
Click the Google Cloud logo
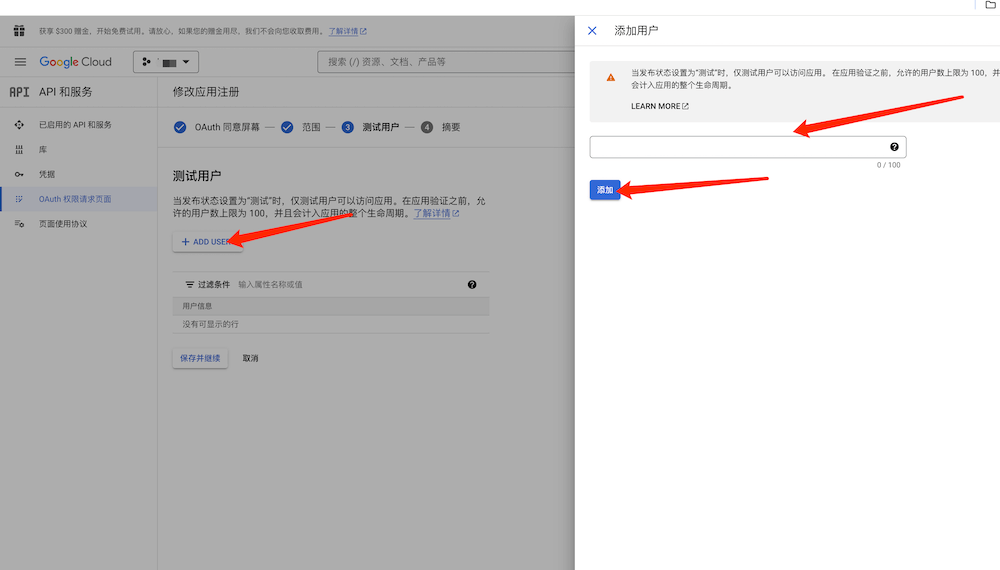tap(76, 62)
